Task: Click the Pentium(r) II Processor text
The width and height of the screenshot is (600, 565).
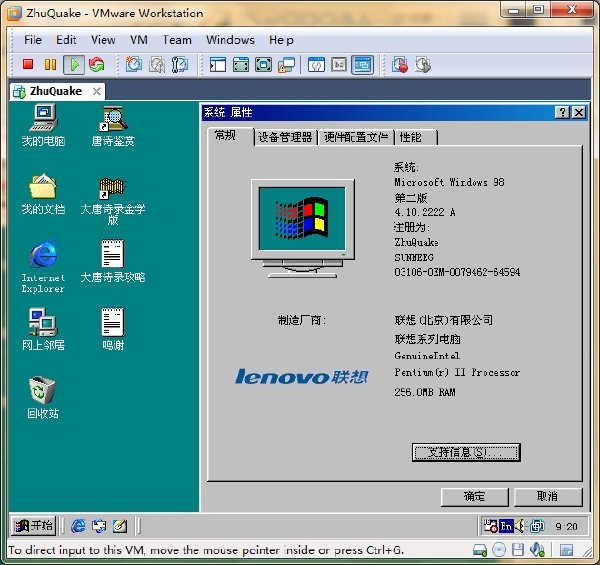Action: pyautogui.click(x=457, y=372)
